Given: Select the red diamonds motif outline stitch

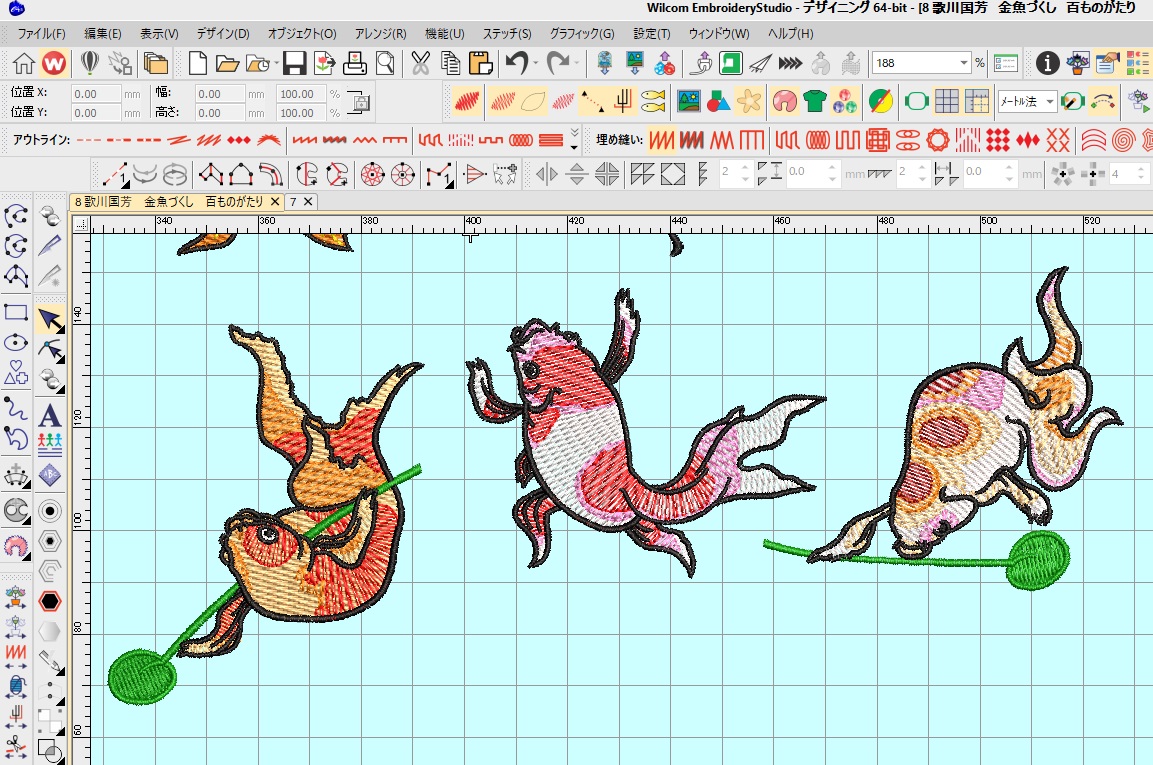Looking at the screenshot, I should tap(238, 140).
